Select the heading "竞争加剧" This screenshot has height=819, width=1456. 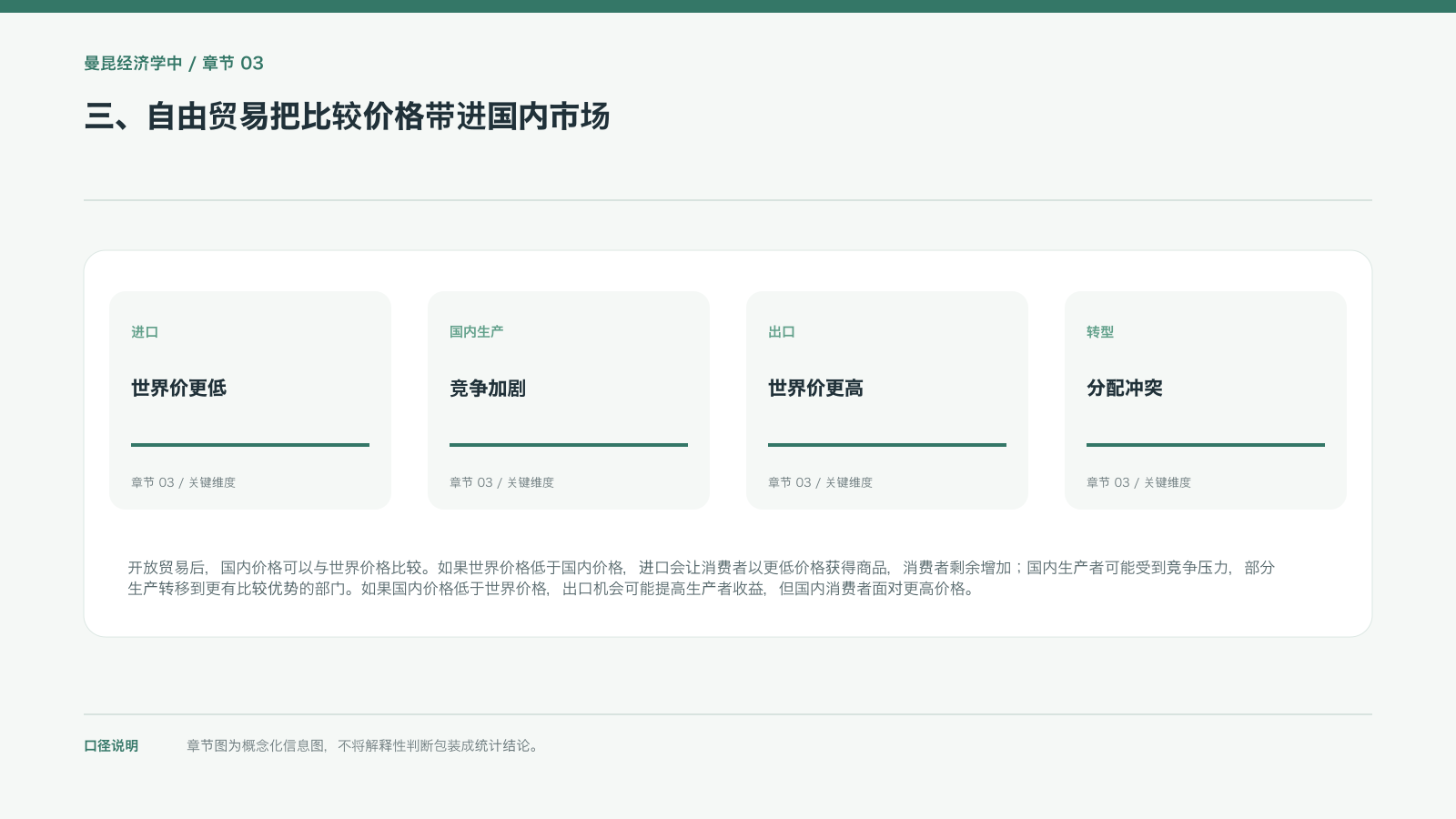[x=488, y=389]
